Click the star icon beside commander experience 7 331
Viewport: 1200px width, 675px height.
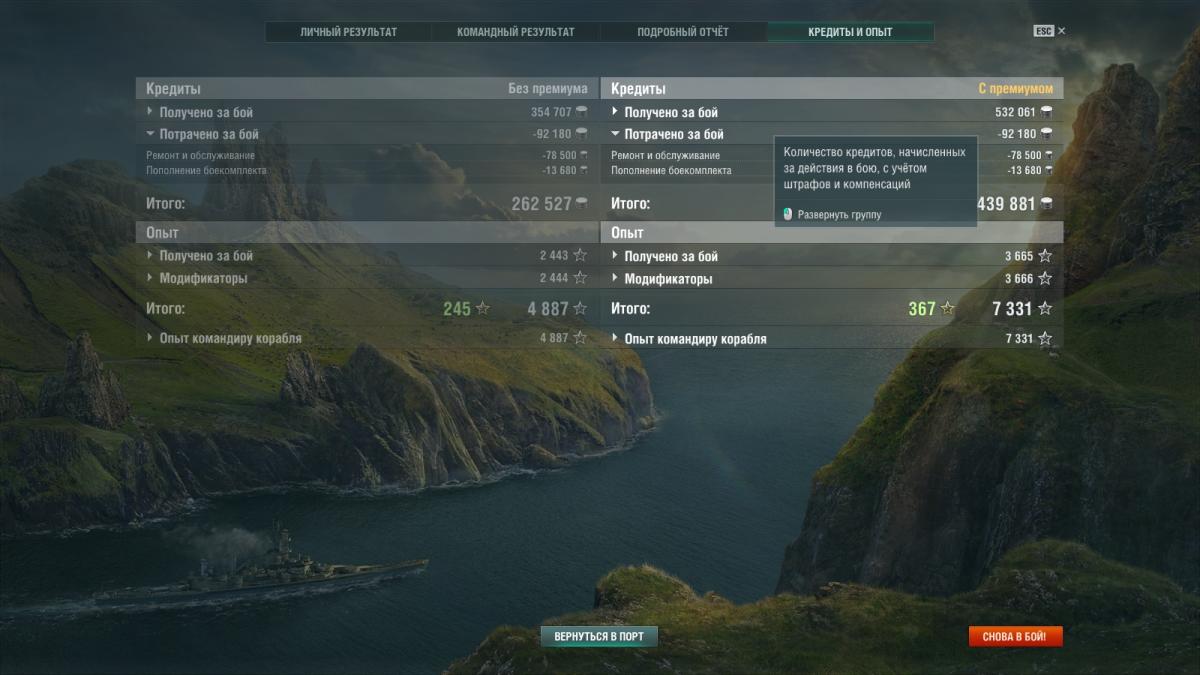point(1045,339)
